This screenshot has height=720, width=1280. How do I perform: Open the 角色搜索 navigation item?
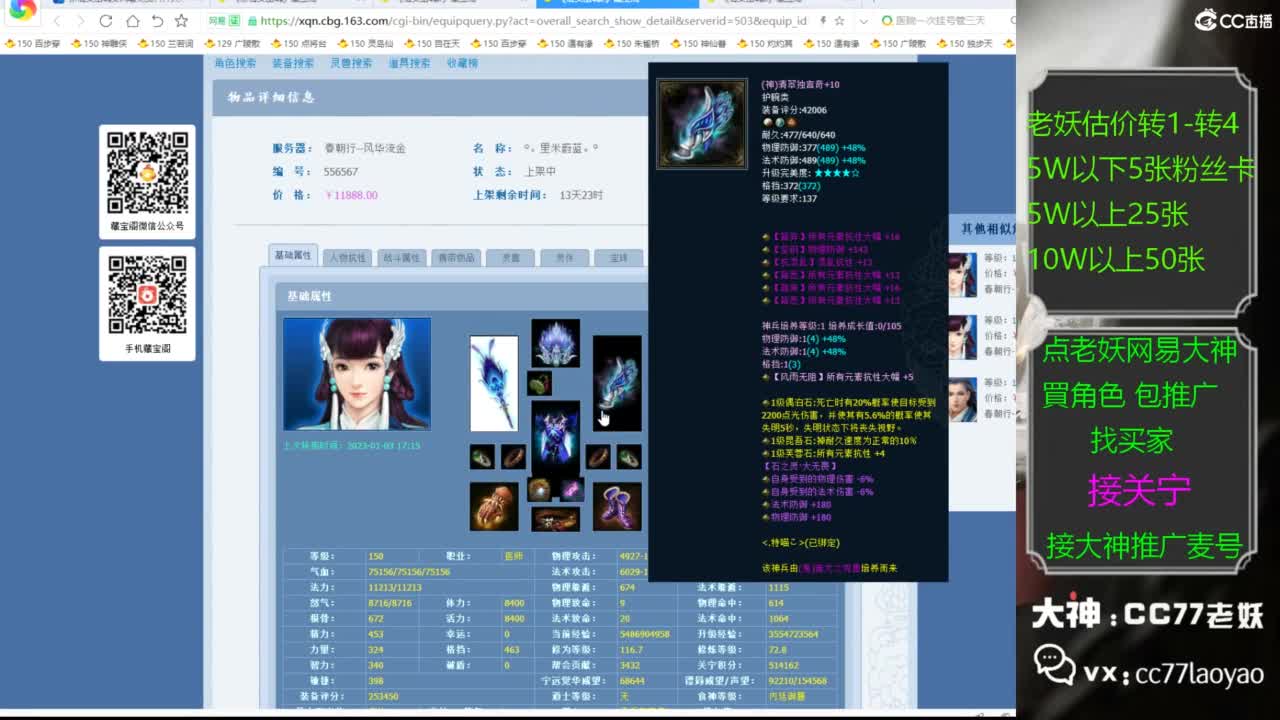click(x=236, y=63)
